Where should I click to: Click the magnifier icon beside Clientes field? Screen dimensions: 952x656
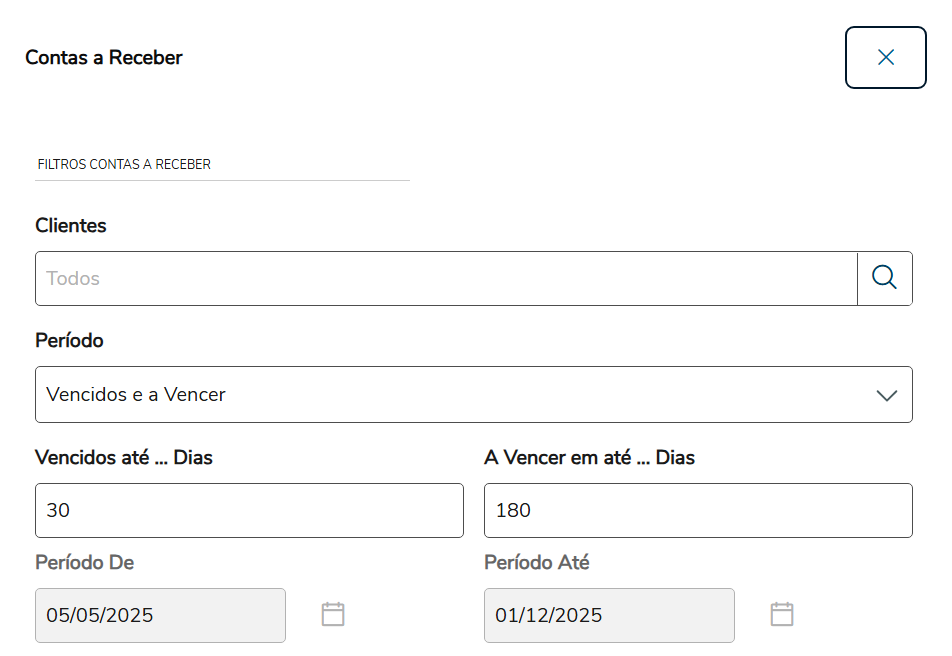(884, 278)
